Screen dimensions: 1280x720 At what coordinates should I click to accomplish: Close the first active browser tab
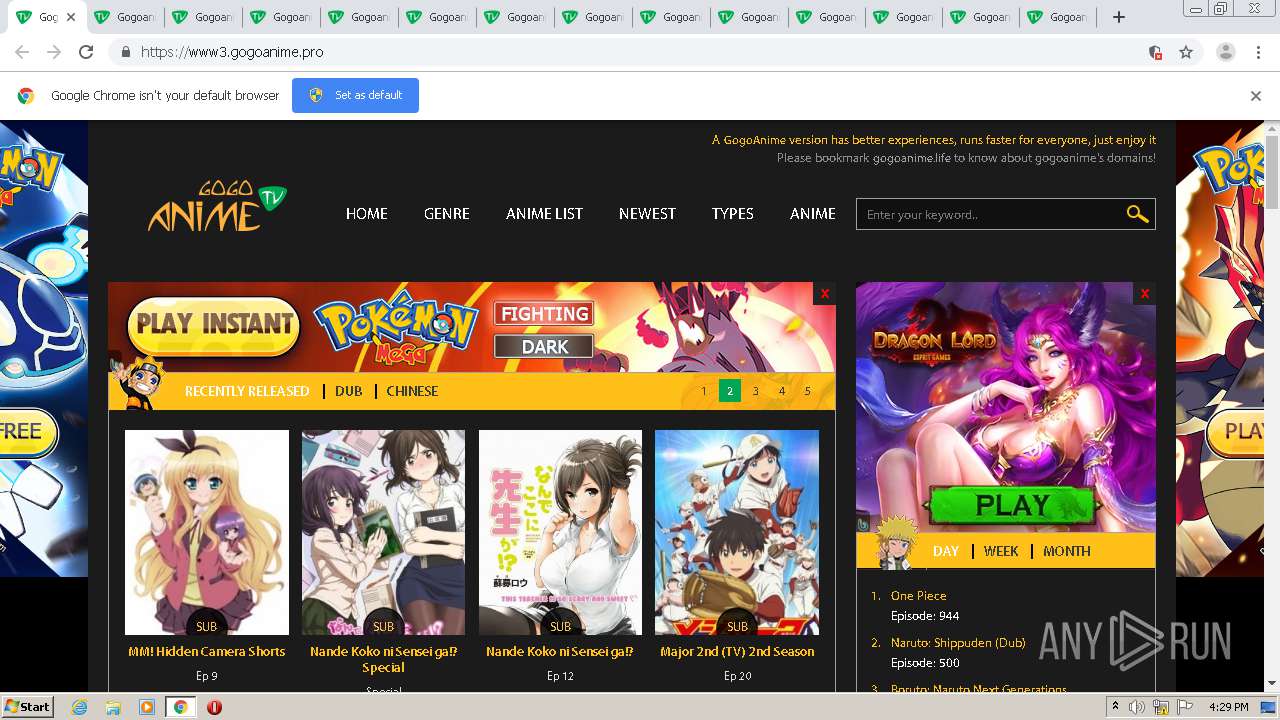pos(71,17)
